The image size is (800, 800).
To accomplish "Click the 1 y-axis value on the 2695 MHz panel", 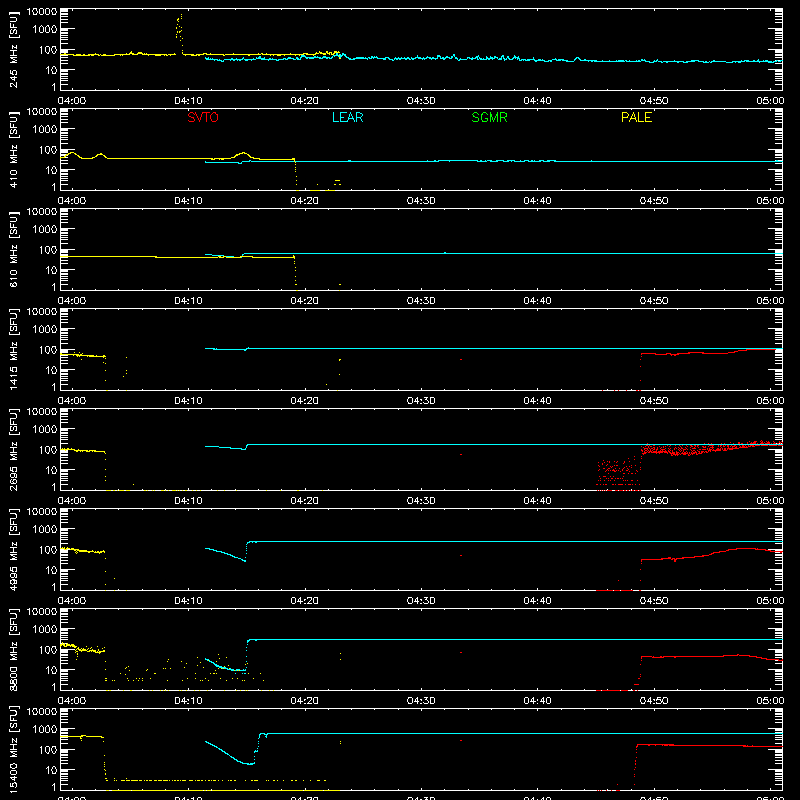I will (54, 487).
